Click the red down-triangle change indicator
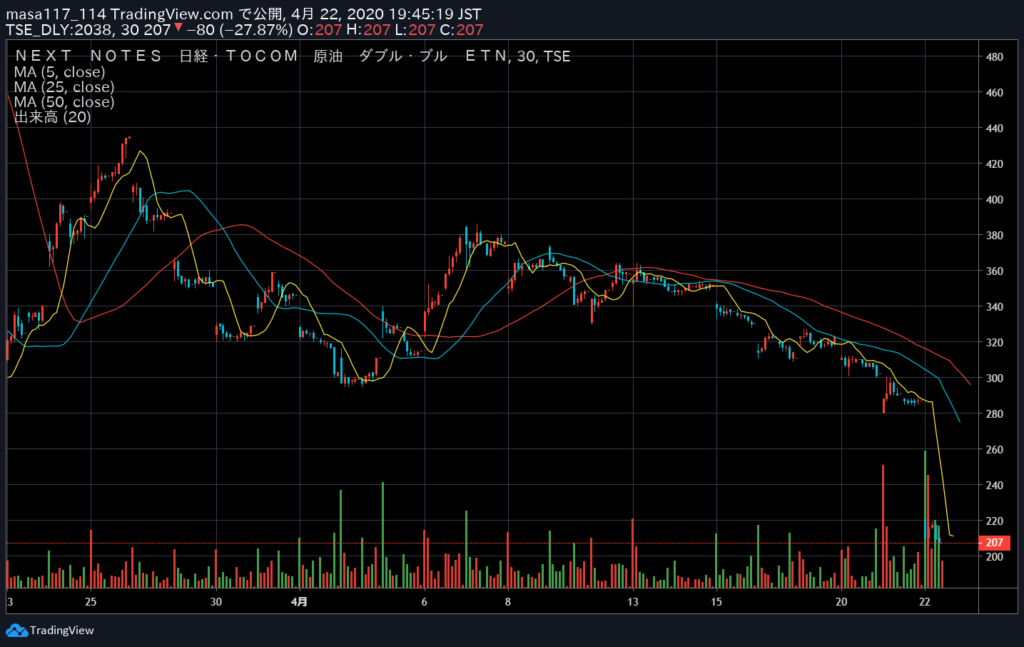1024x647 pixels. click(178, 27)
